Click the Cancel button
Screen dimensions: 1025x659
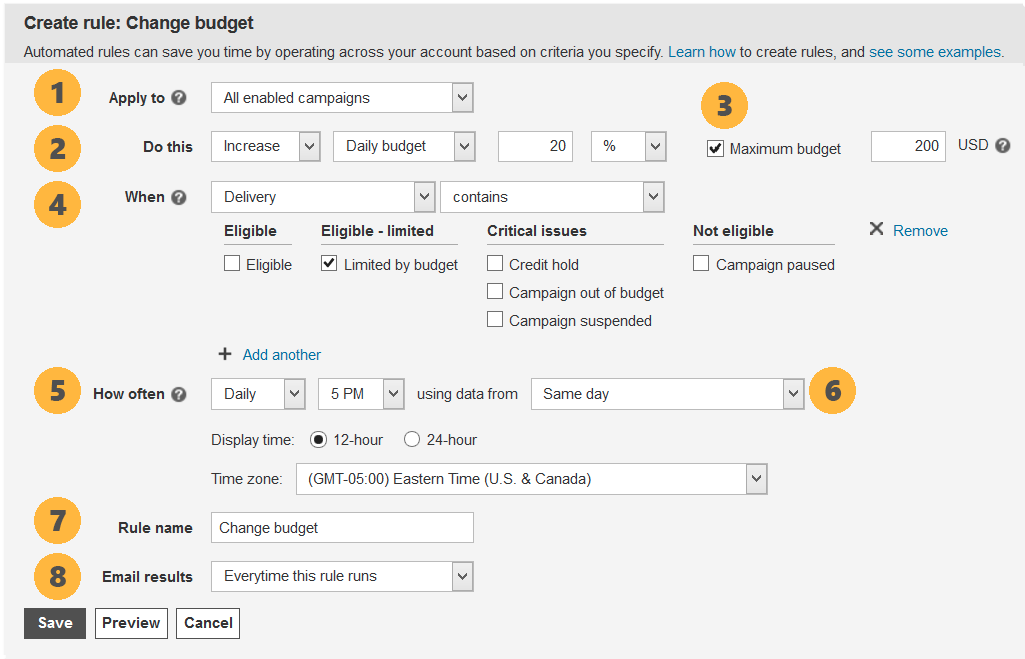[x=208, y=623]
